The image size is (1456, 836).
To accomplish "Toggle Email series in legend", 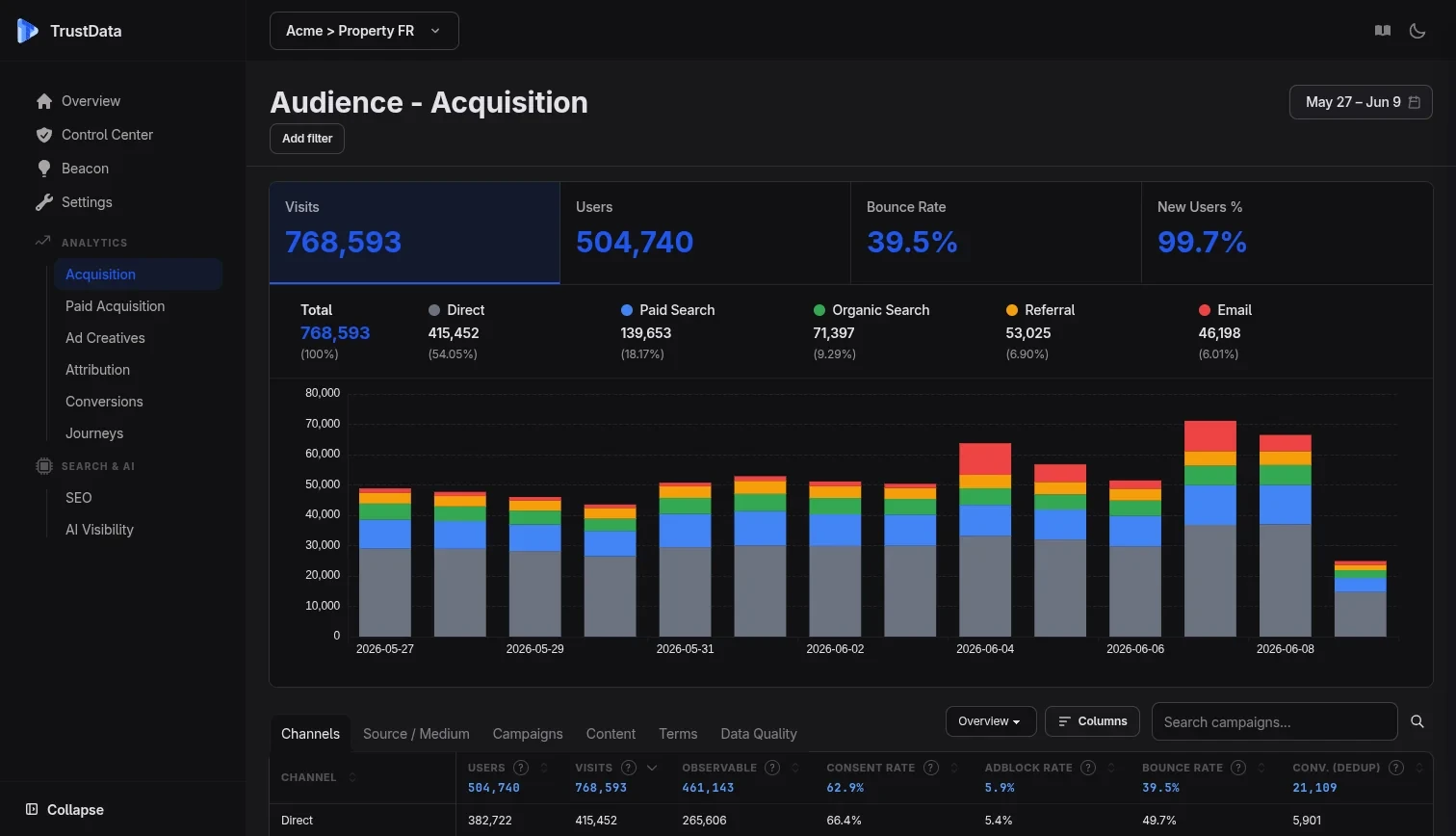I will click(x=1225, y=310).
